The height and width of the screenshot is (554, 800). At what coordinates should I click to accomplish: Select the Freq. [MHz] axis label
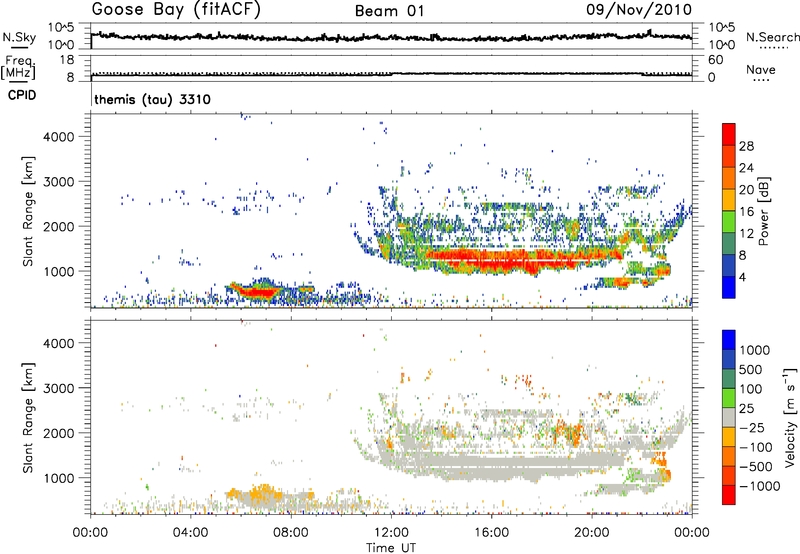tap(18, 67)
